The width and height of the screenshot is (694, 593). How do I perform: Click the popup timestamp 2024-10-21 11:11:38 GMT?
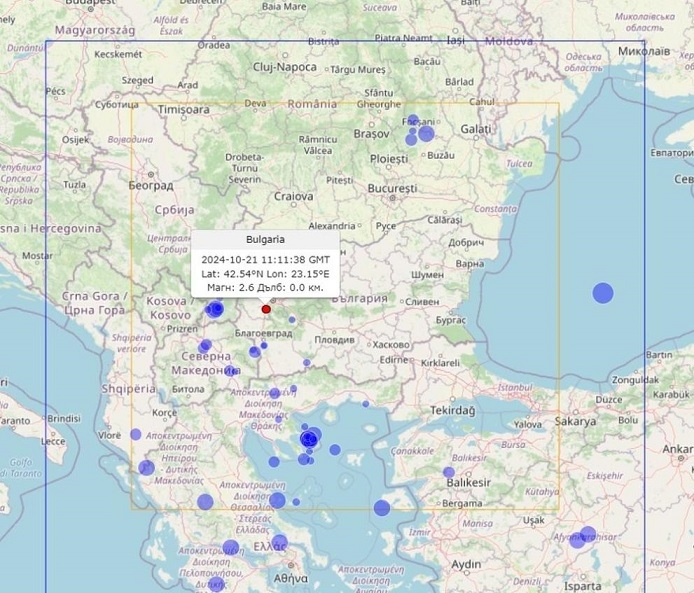[265, 258]
